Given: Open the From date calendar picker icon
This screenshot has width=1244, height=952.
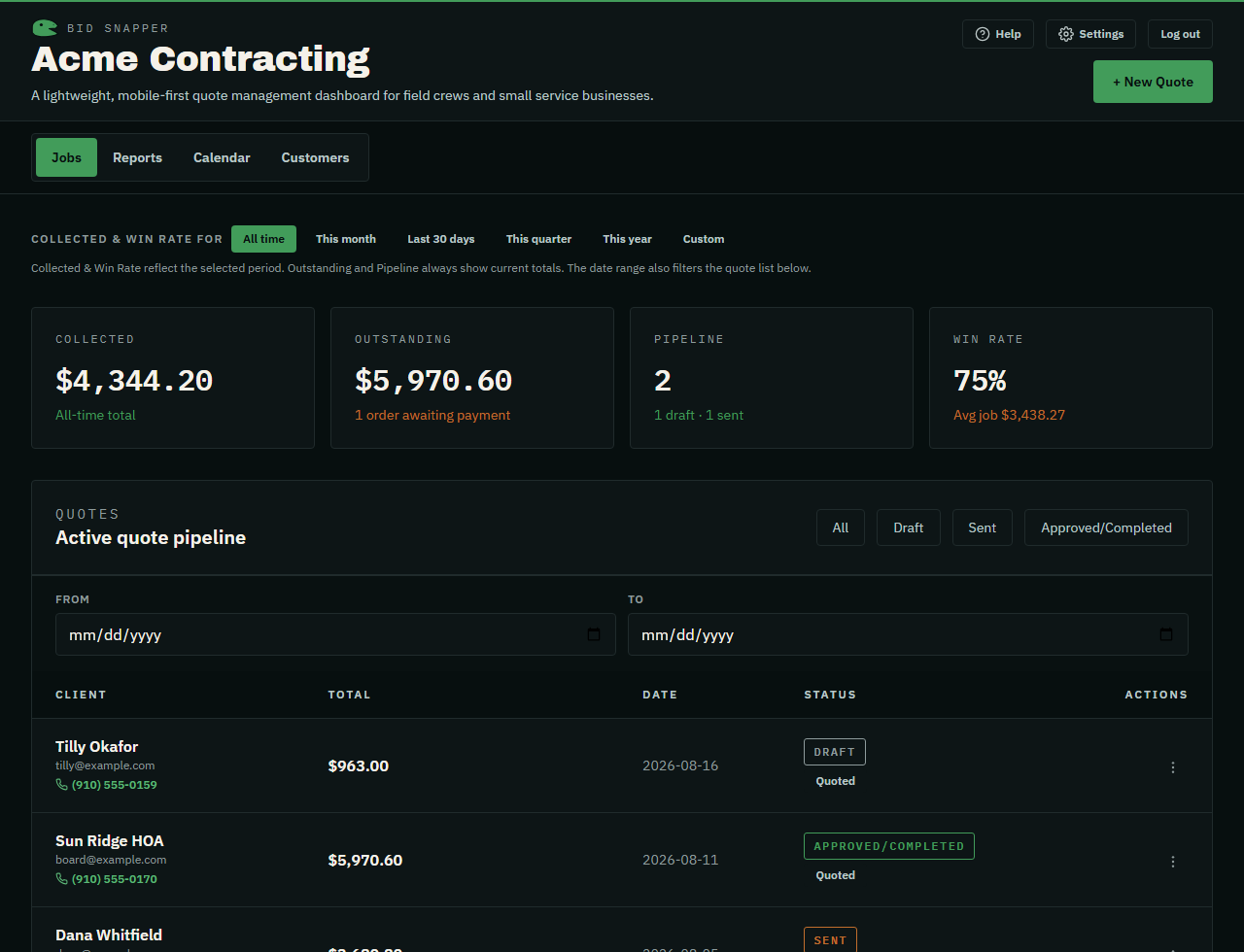Looking at the screenshot, I should coord(594,634).
